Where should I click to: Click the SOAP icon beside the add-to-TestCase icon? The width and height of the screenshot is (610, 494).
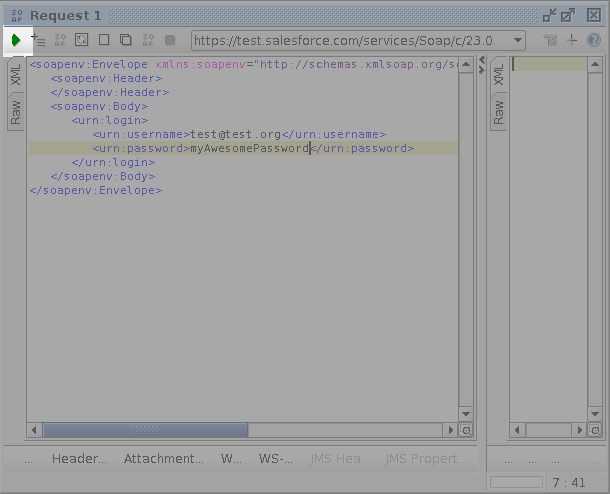[60, 40]
